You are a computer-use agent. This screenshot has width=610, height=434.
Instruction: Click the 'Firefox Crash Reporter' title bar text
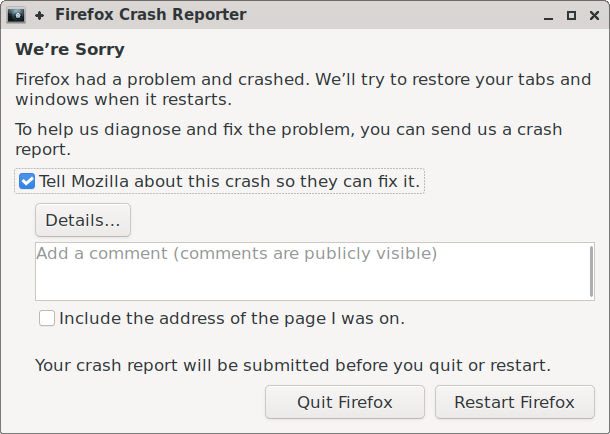click(x=150, y=15)
